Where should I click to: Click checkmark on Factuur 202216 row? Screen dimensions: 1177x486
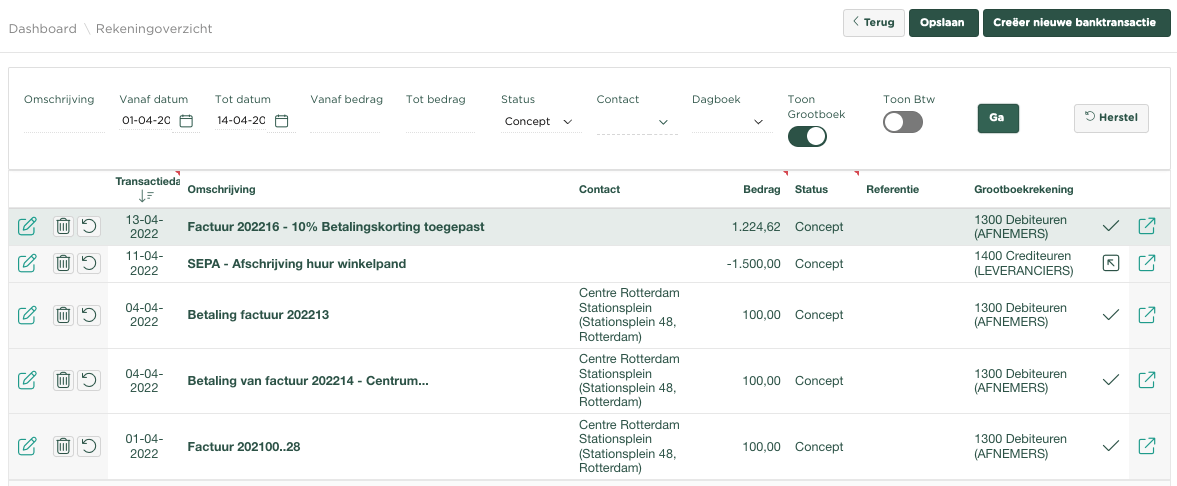[x=1110, y=227]
